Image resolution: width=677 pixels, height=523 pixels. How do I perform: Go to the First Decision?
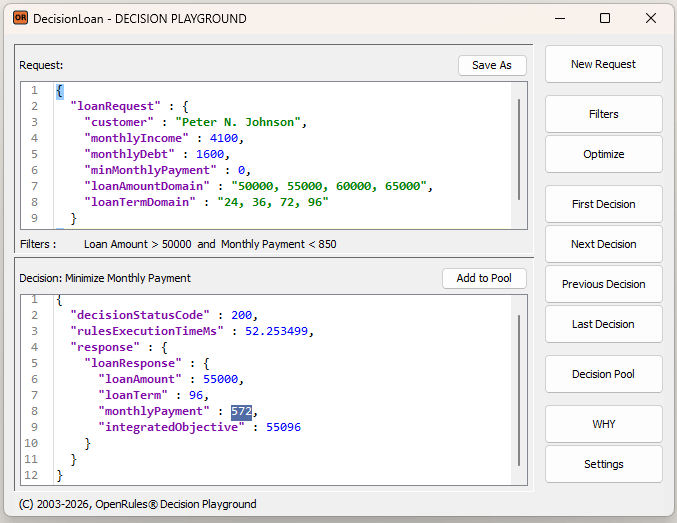(603, 204)
